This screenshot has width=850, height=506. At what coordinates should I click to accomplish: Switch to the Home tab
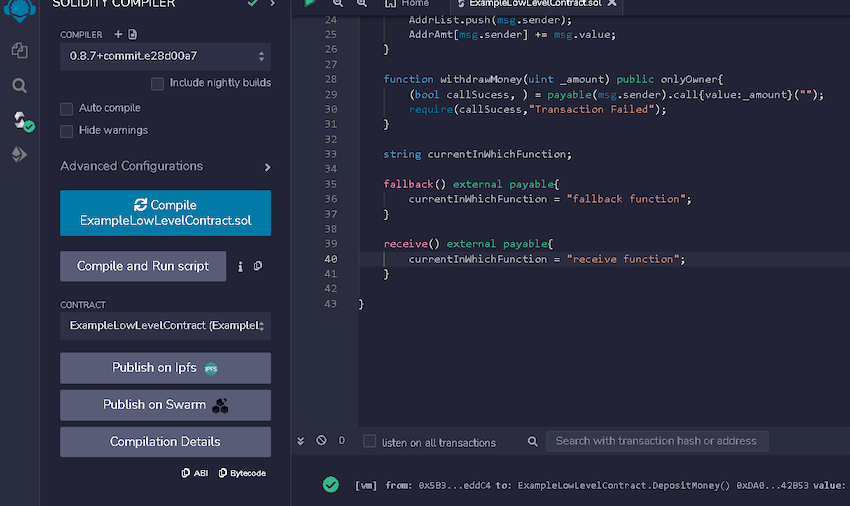pyautogui.click(x=407, y=3)
